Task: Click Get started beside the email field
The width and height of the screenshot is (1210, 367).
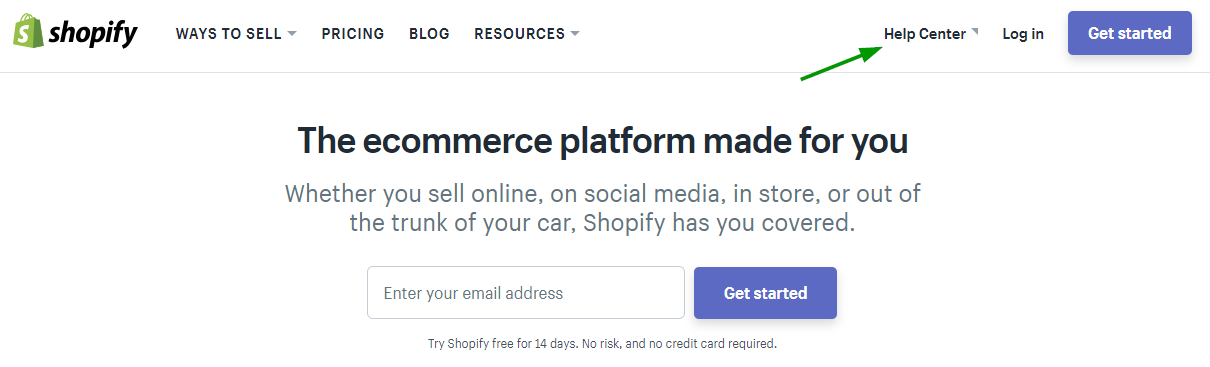Action: 766,293
